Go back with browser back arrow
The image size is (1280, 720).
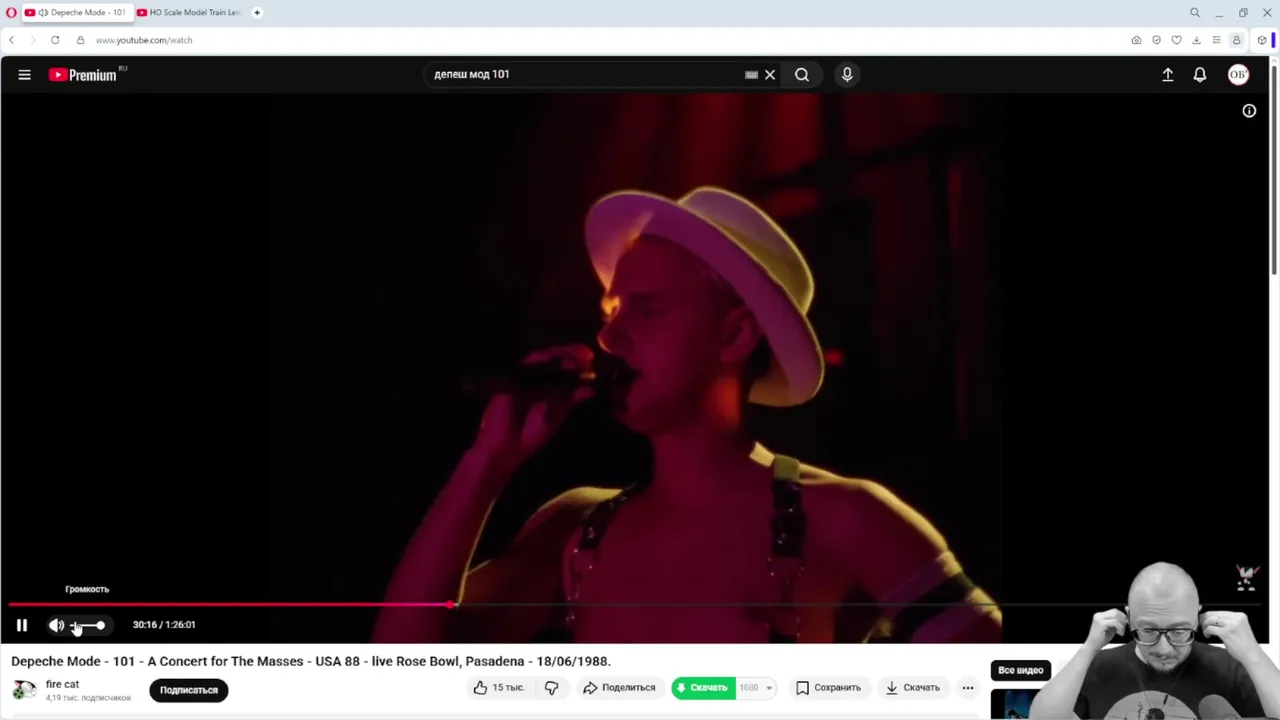[11, 40]
